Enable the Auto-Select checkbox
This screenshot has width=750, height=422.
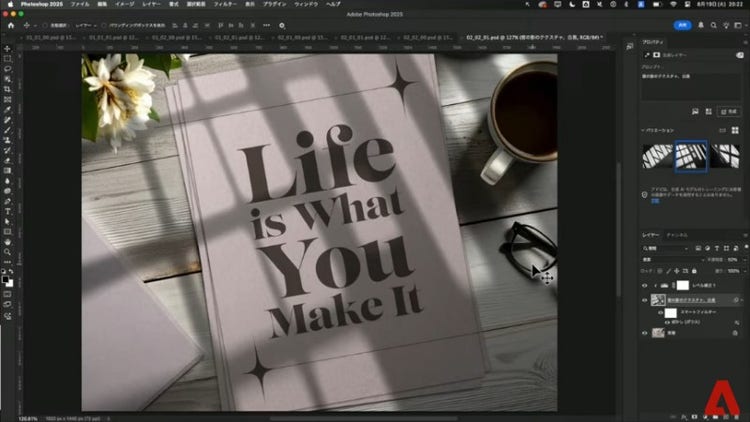[x=43, y=25]
